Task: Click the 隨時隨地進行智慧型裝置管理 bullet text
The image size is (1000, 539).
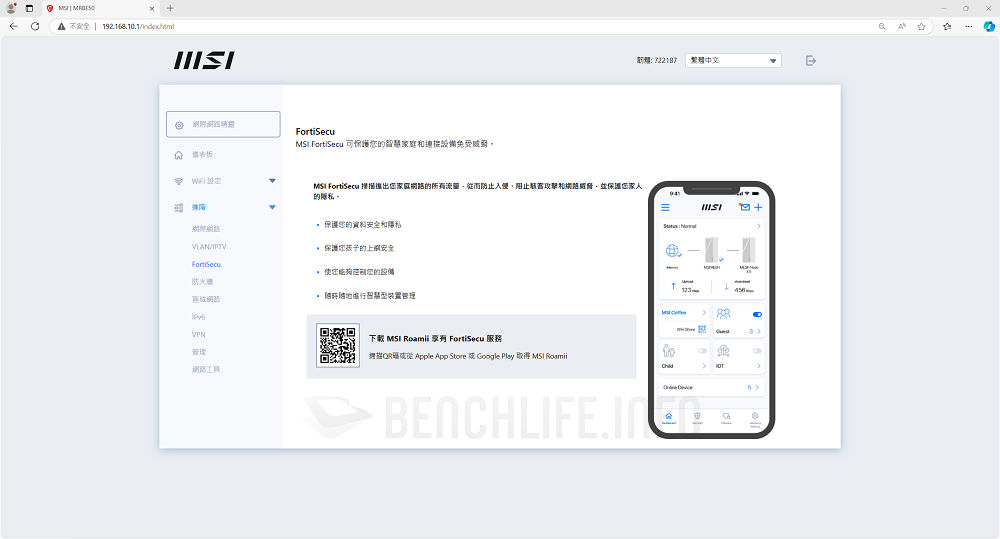Action: (x=369, y=296)
